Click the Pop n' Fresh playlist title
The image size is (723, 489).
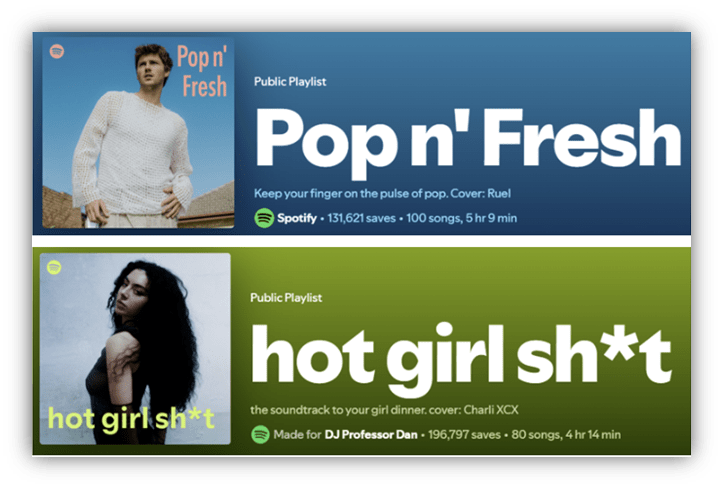tap(468, 142)
